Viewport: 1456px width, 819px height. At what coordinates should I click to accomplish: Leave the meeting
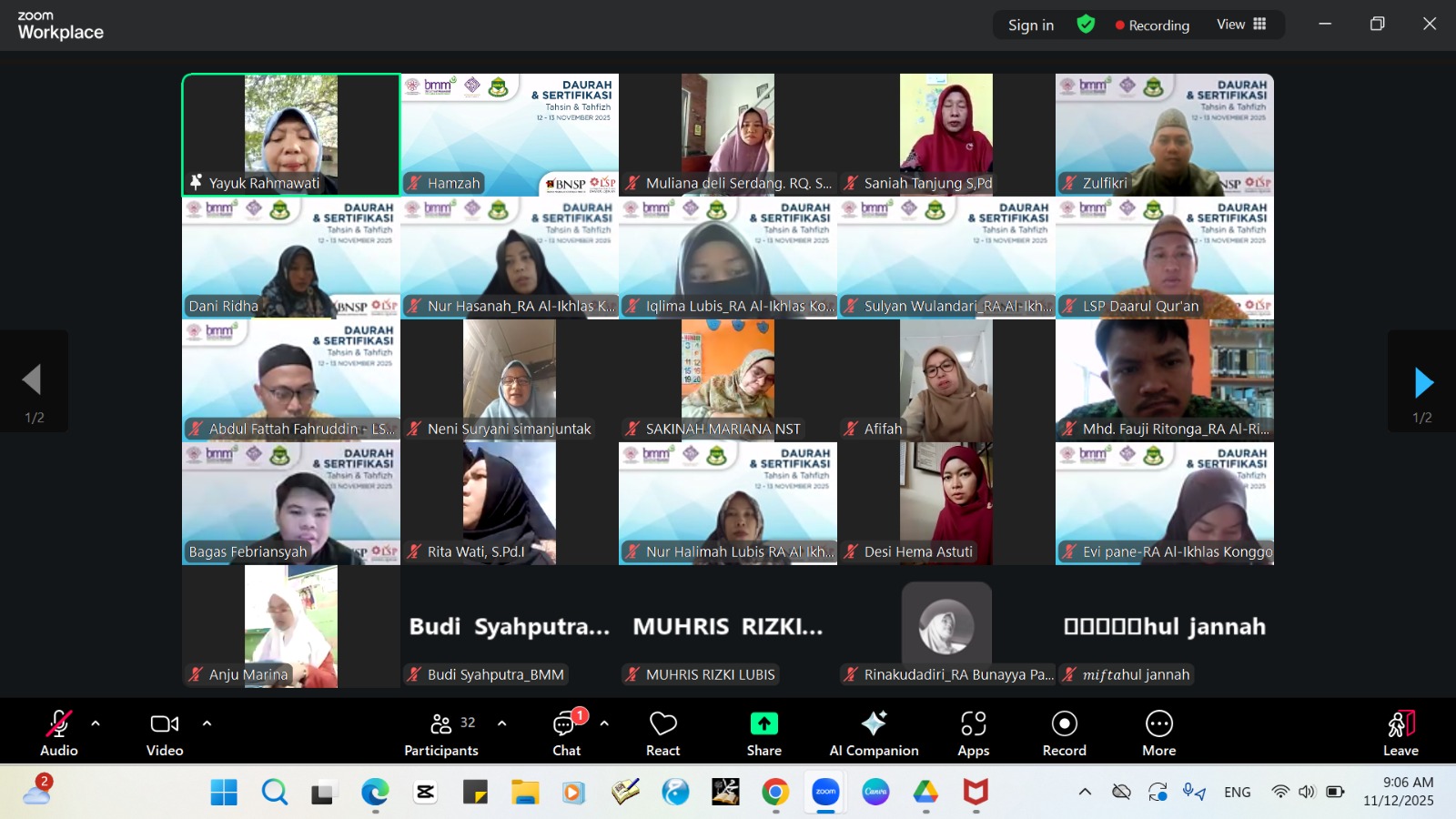(x=1400, y=732)
